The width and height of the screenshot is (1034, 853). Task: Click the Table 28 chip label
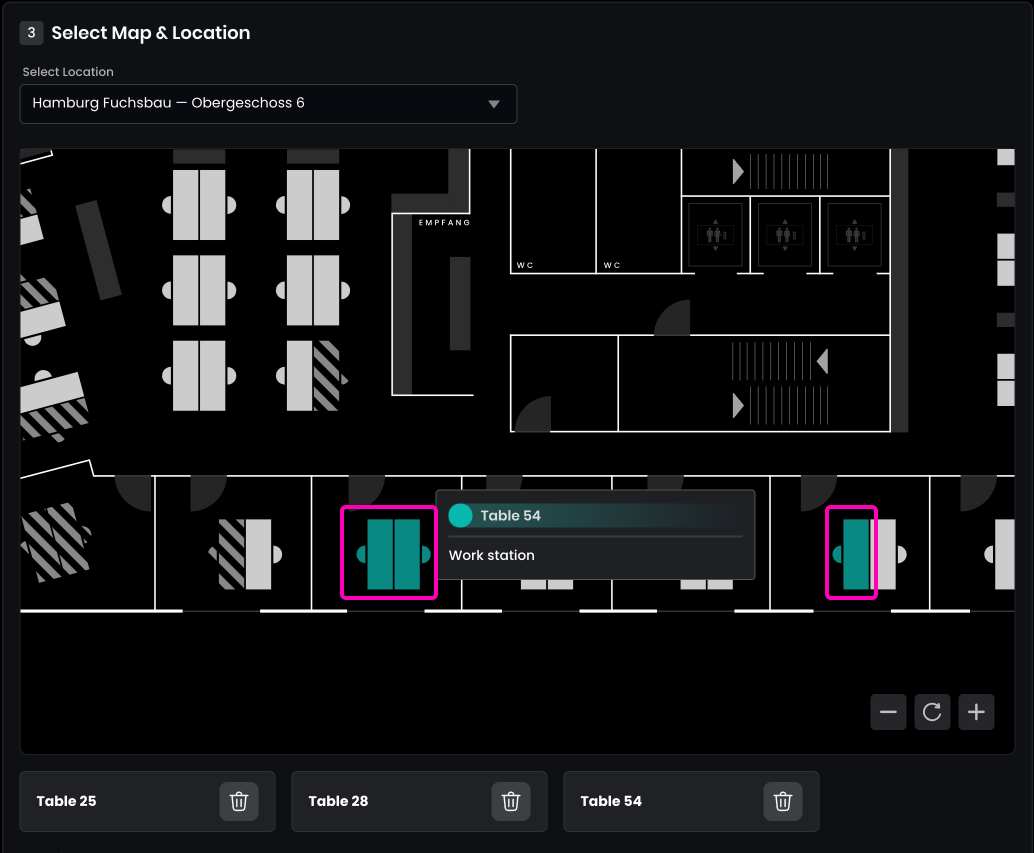coord(338,801)
